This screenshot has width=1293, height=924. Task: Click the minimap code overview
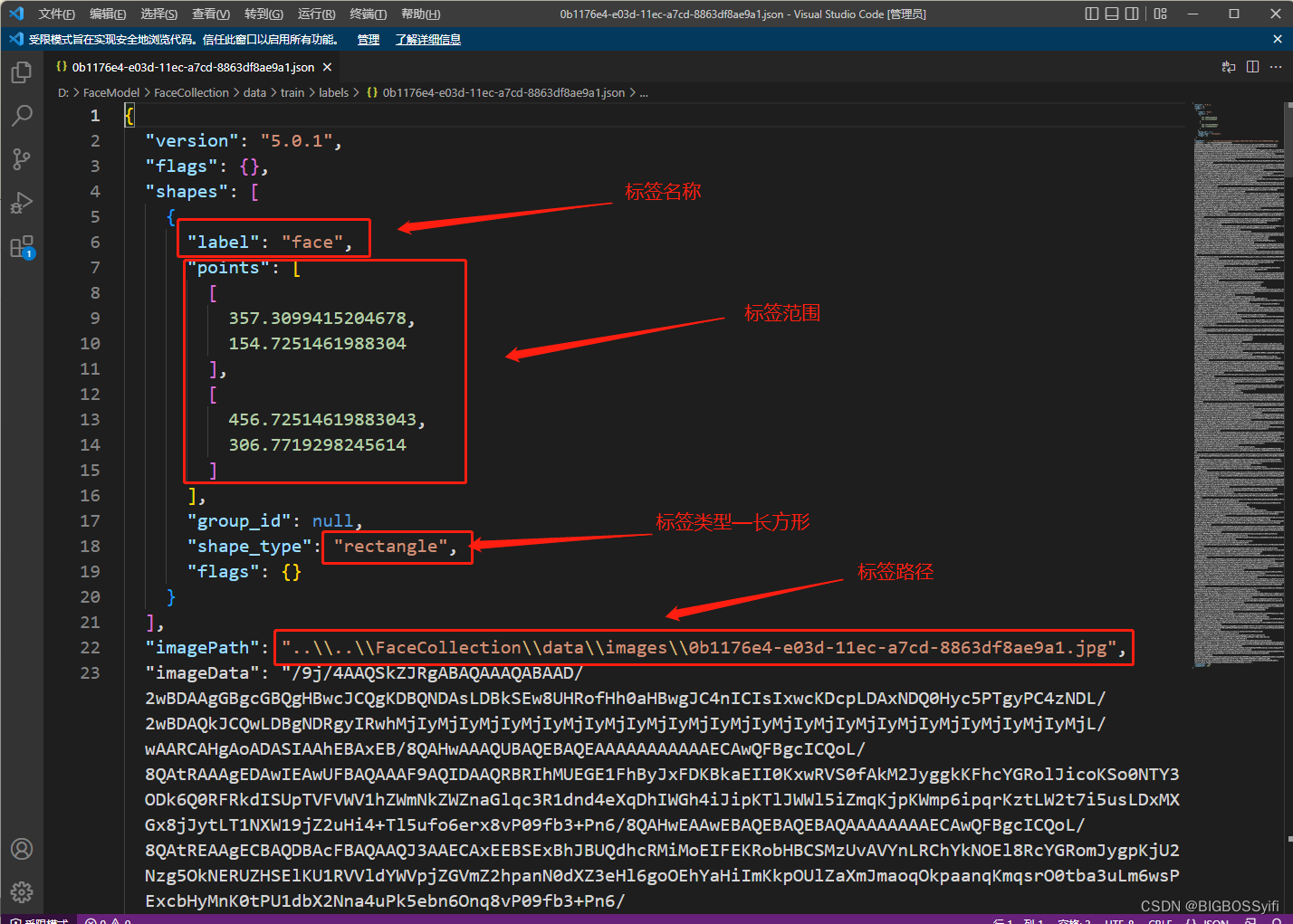[1238, 385]
